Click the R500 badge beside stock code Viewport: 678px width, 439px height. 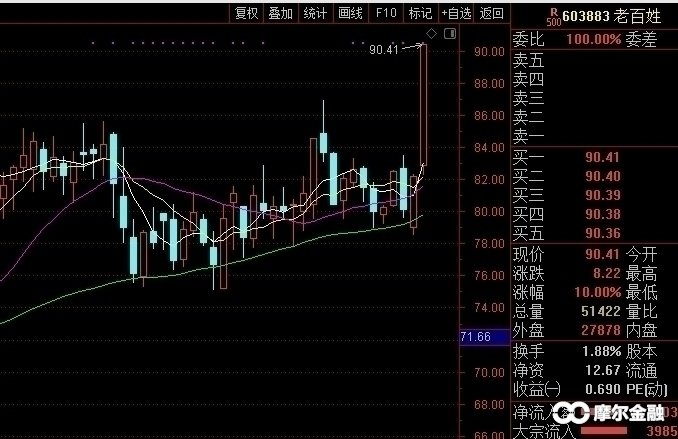click(552, 15)
